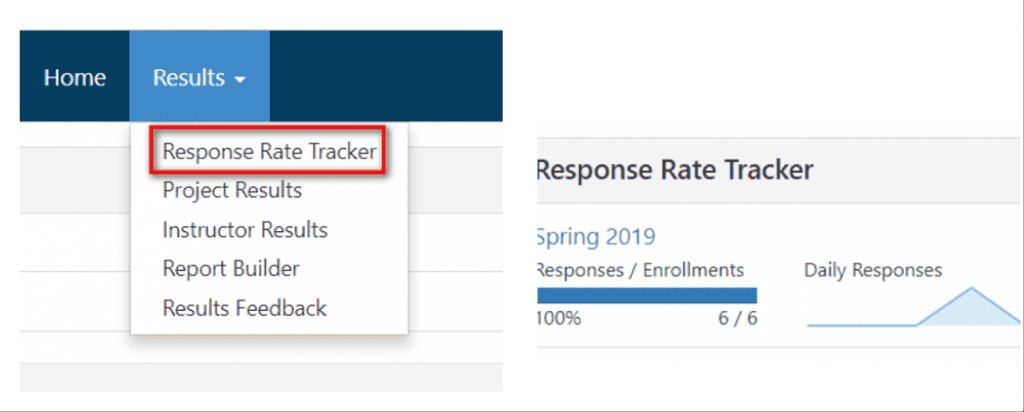Click the Home navigation item
This screenshot has height=412, width=1024.
tap(74, 78)
